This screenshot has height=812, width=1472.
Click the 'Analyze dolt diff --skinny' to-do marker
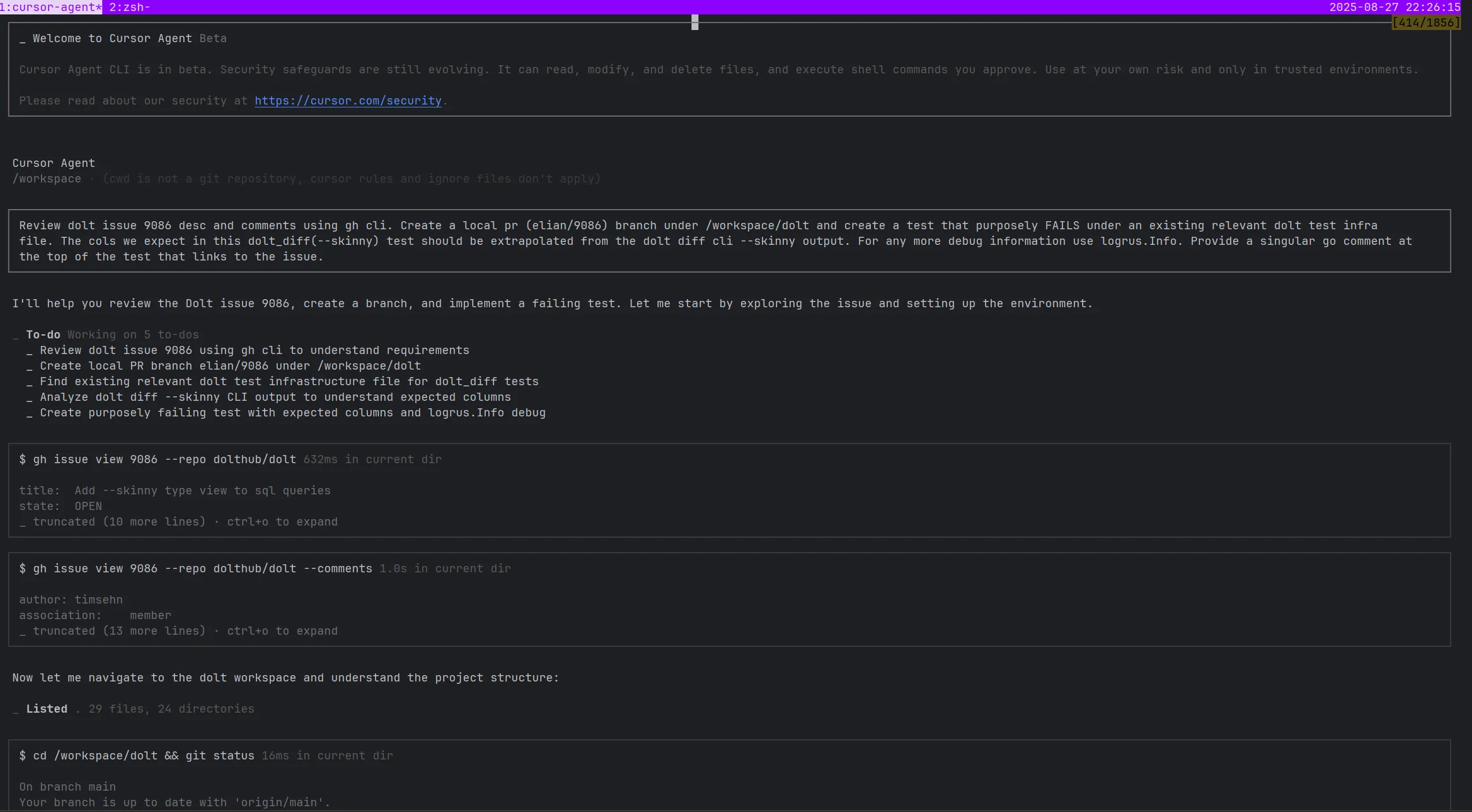point(29,398)
